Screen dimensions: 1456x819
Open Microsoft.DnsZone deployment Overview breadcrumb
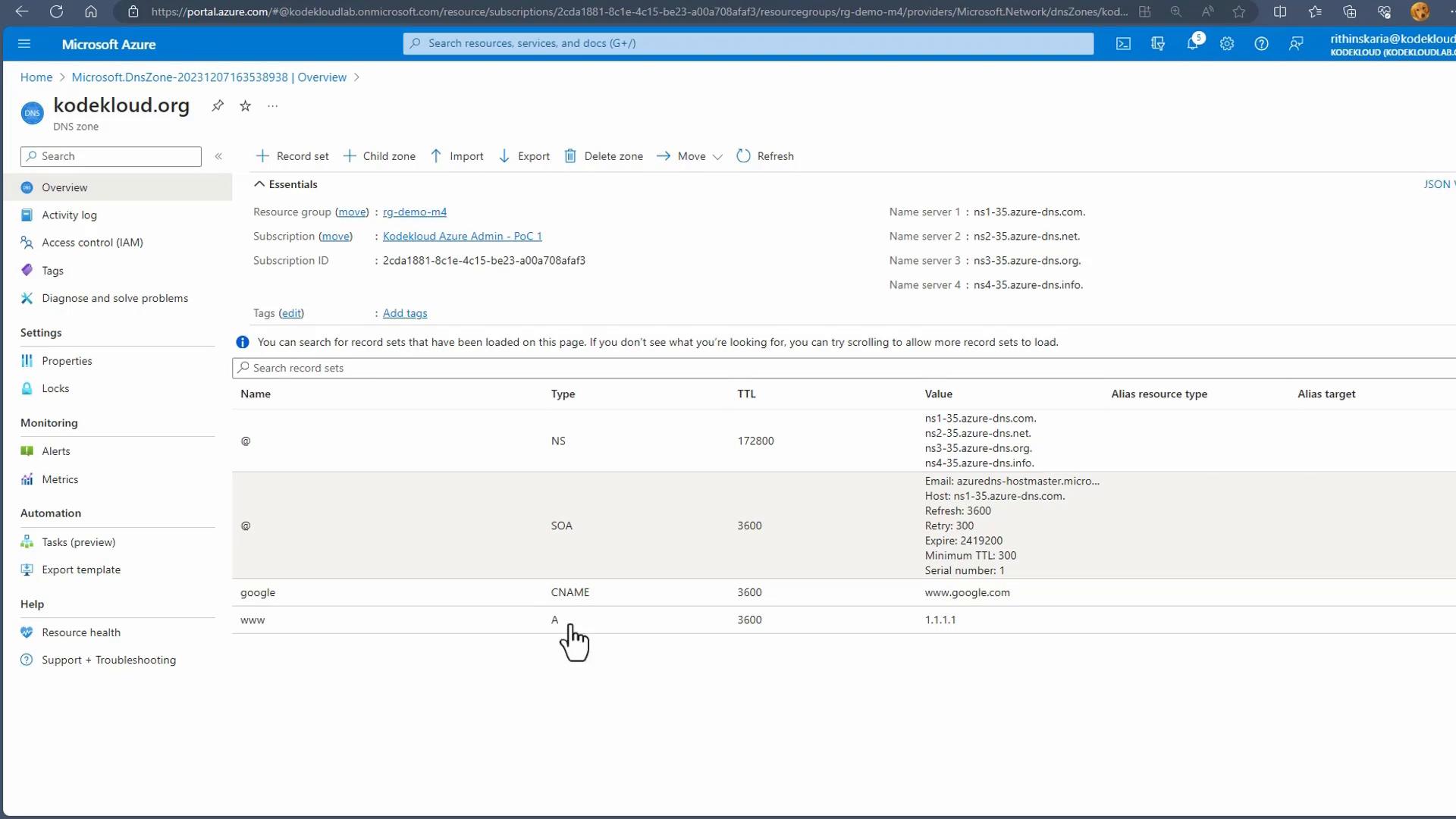coord(209,77)
